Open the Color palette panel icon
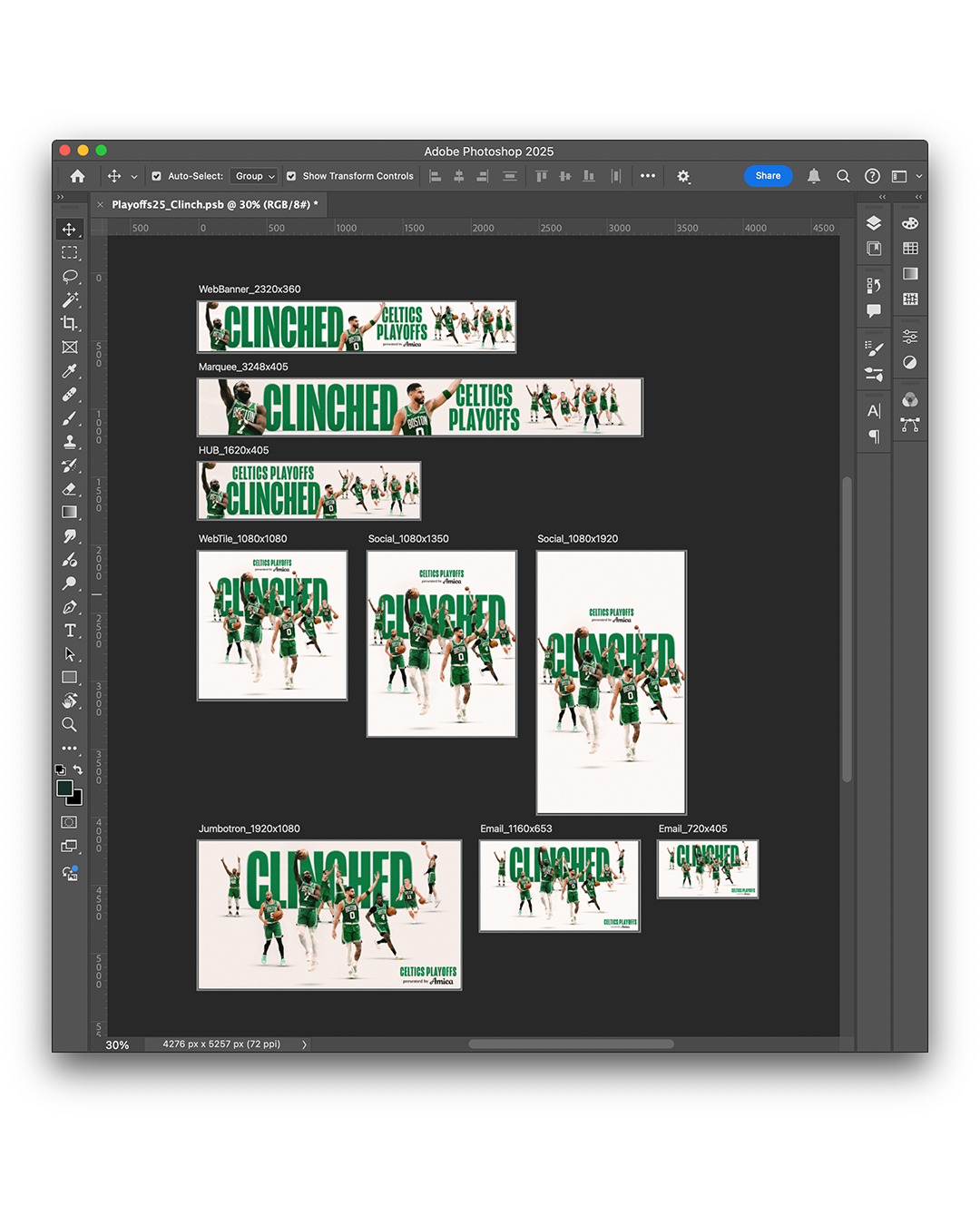 [x=910, y=223]
